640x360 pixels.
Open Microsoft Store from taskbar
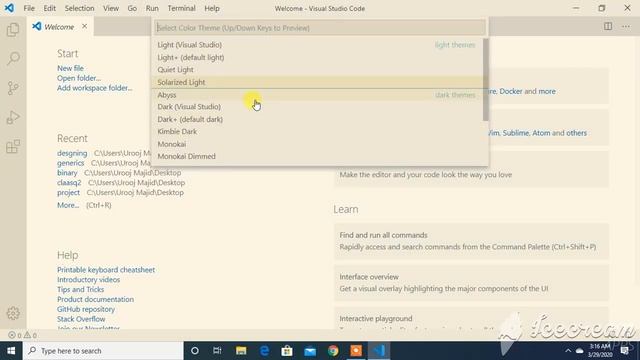coord(287,351)
